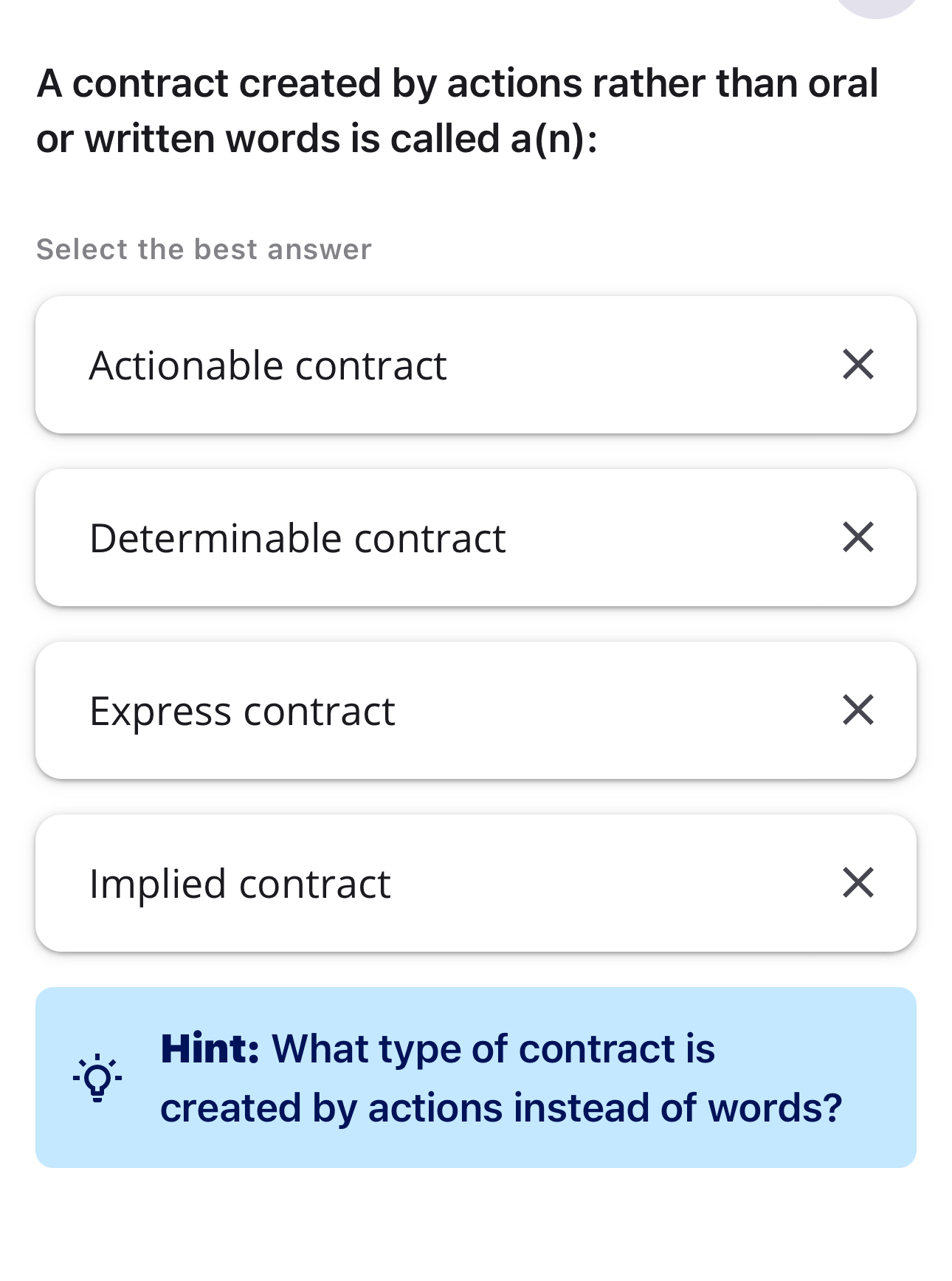
Task: Select the Actionable contract answer
Action: pos(369,364)
